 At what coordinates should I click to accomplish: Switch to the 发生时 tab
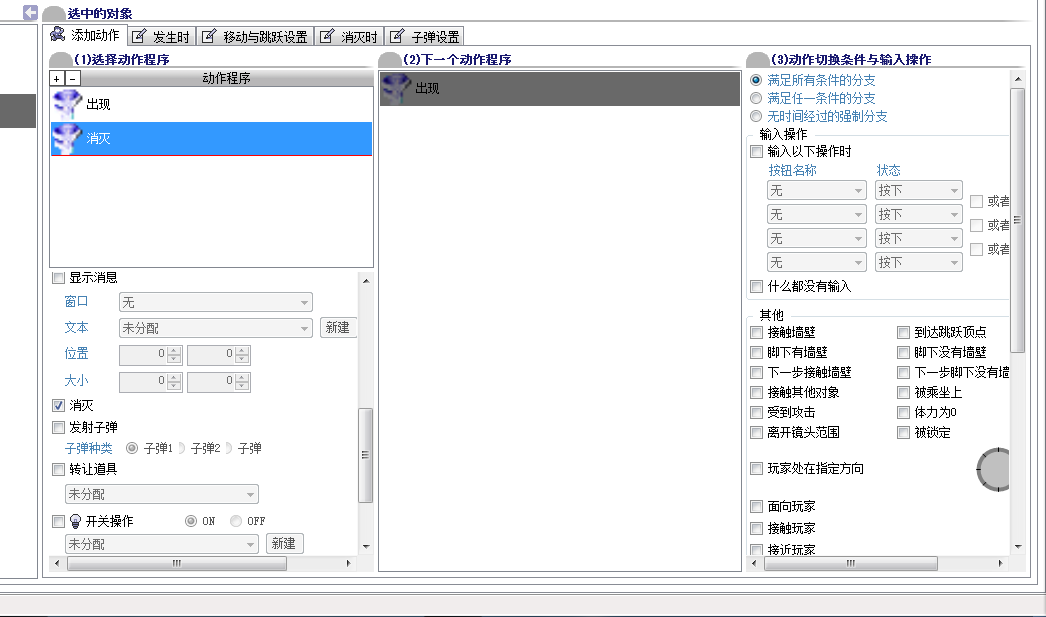(x=161, y=37)
